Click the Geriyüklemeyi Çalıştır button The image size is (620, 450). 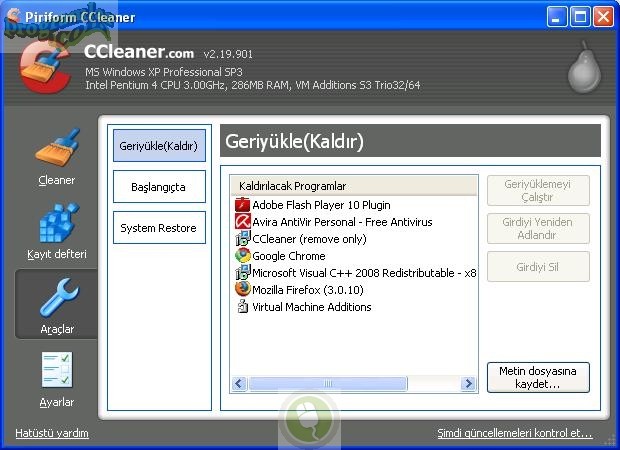tap(538, 191)
